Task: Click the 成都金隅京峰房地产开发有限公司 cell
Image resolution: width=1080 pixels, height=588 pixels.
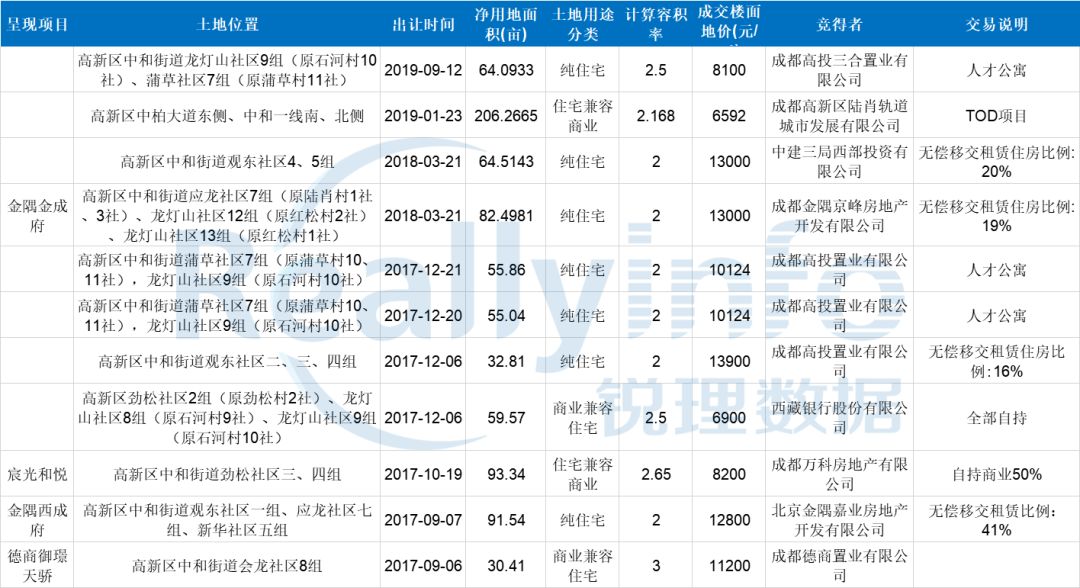Action: click(839, 216)
